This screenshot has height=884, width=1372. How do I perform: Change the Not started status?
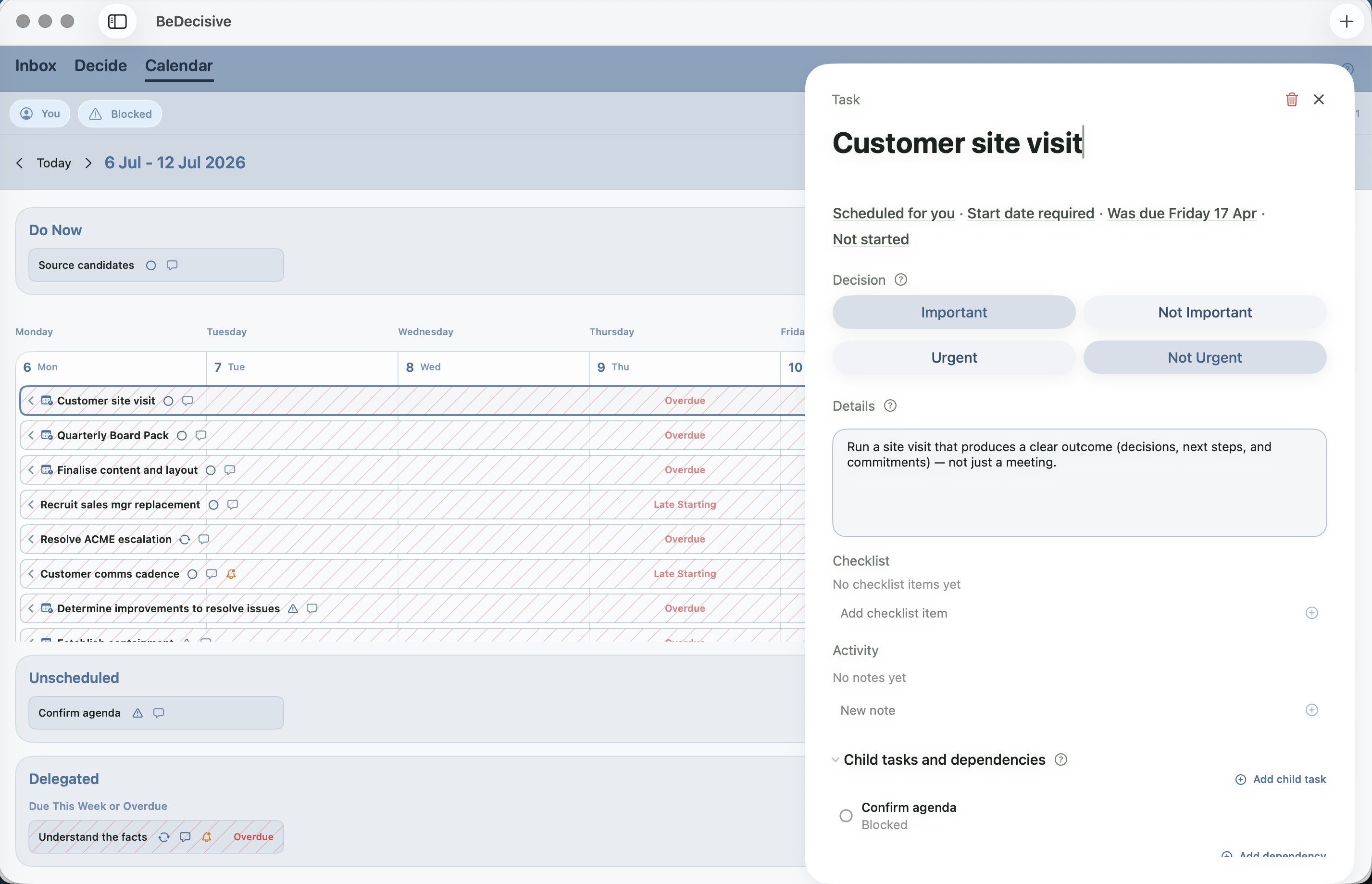coord(870,240)
